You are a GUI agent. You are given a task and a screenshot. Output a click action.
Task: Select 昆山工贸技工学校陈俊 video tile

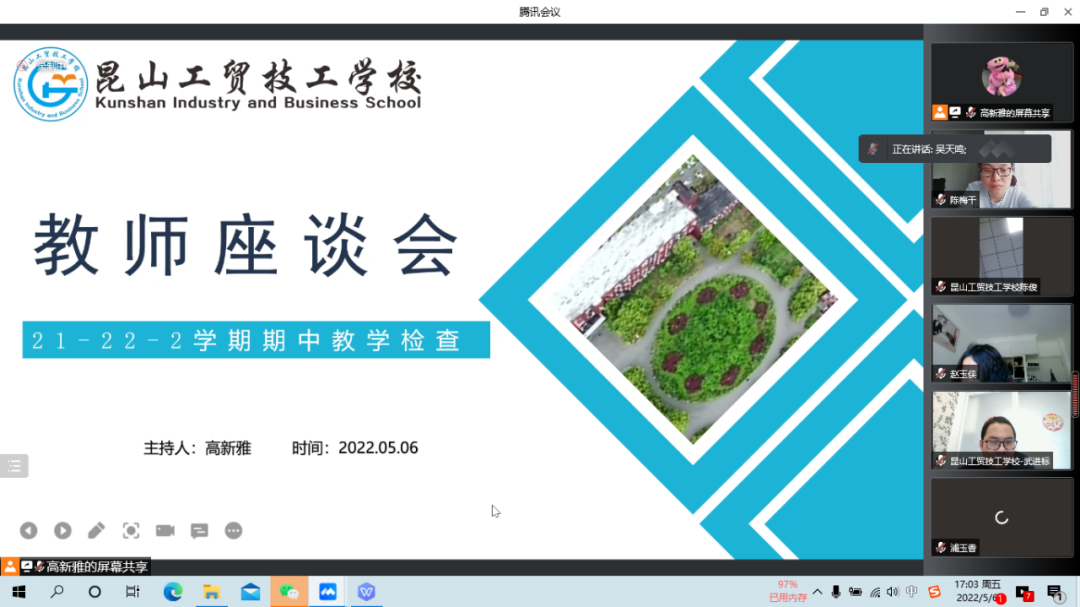(x=1001, y=256)
